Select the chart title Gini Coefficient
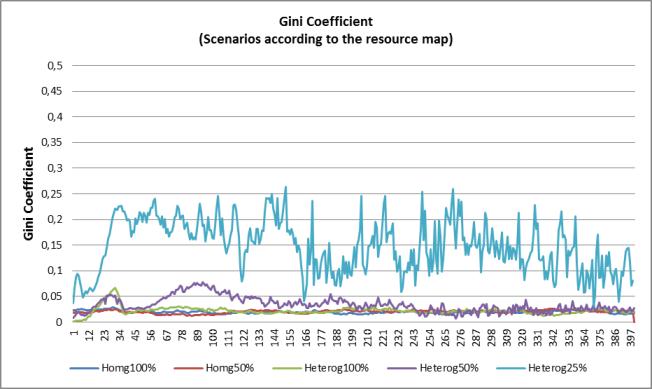This screenshot has width=652, height=389. pos(326,21)
